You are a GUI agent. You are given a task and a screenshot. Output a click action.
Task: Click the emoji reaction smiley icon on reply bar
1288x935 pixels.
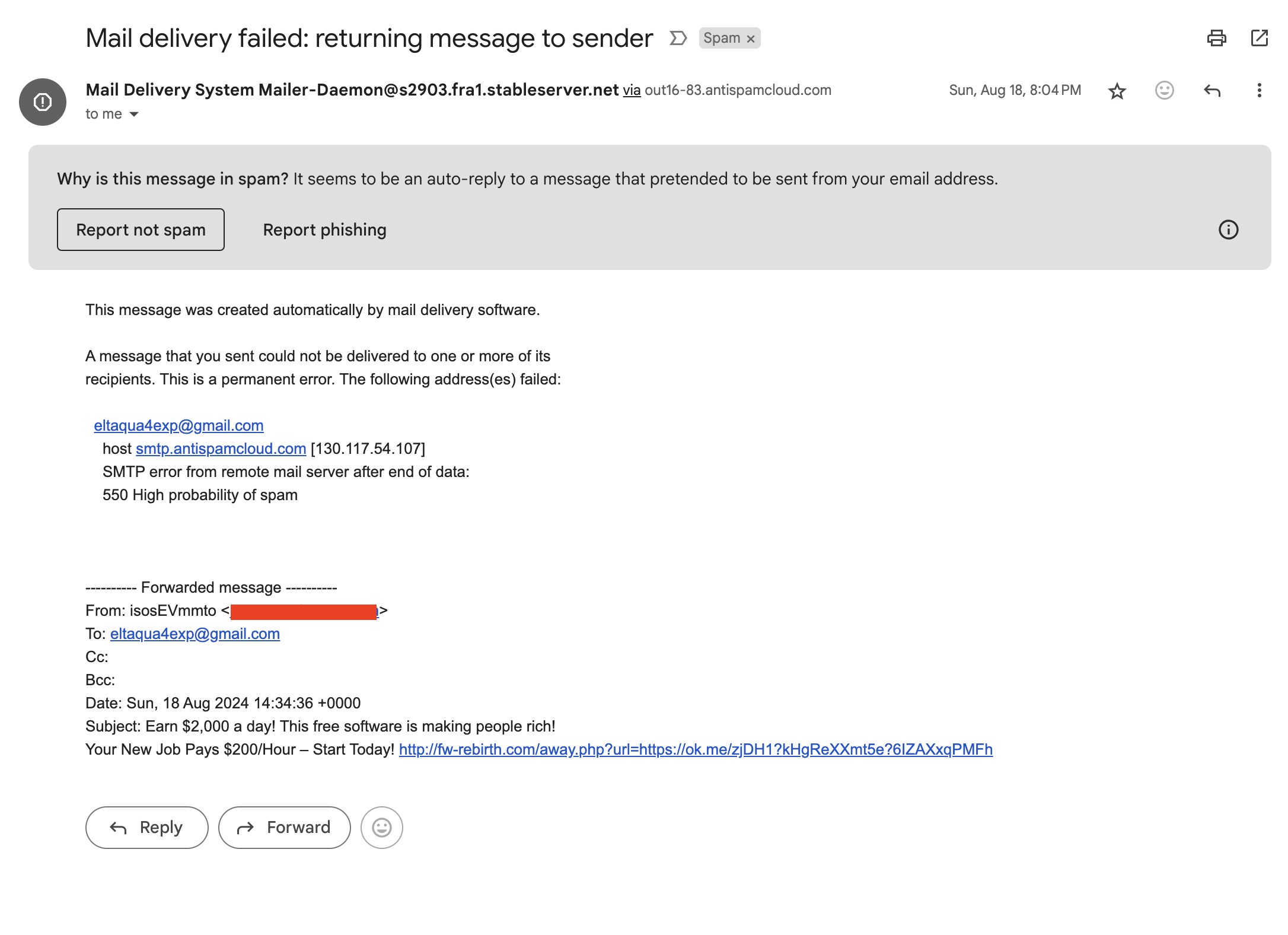pos(382,827)
